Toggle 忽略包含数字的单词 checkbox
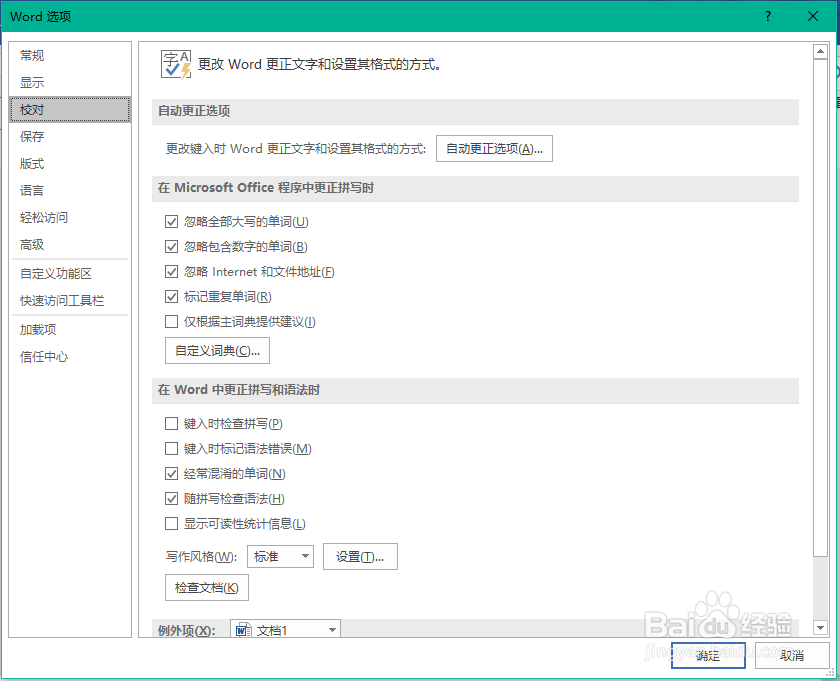The image size is (840, 681). pyautogui.click(x=171, y=246)
